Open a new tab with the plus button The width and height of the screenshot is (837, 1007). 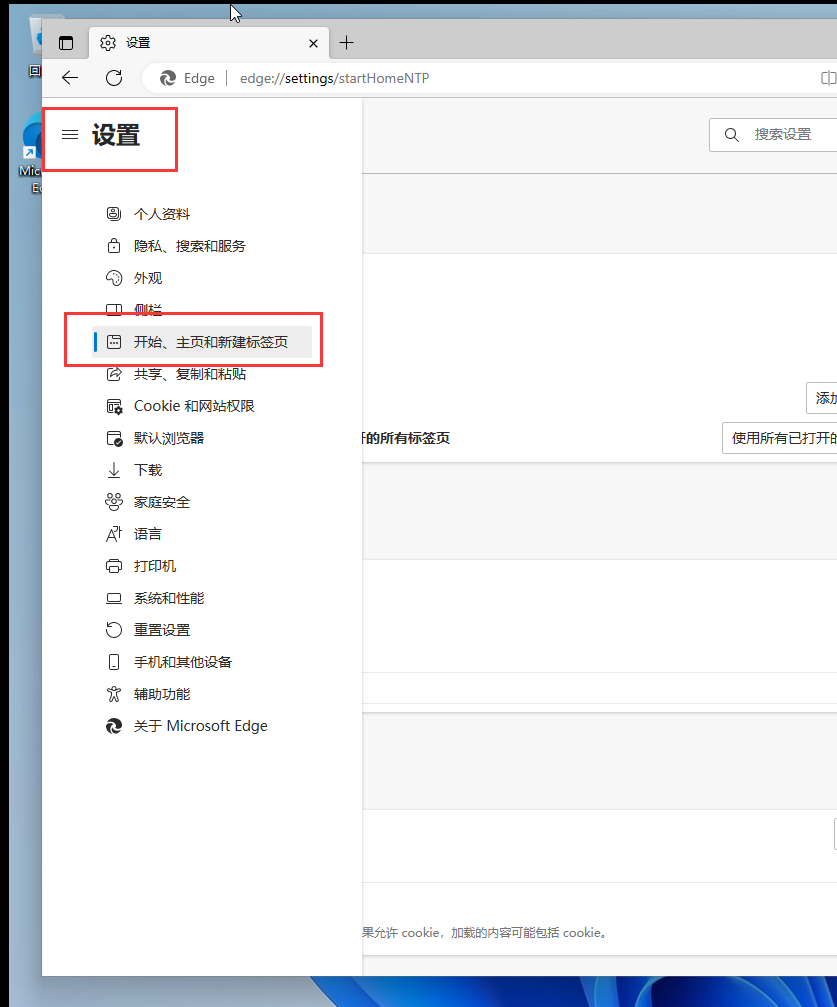[x=346, y=42]
